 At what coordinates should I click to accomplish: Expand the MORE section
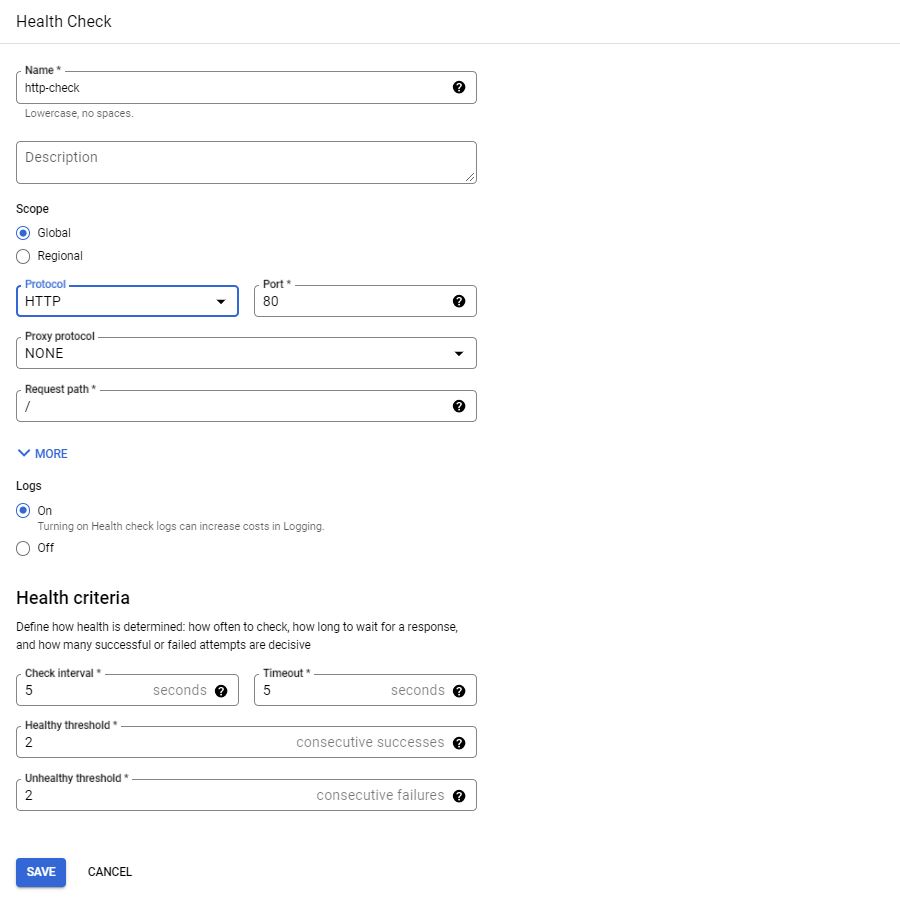coord(42,454)
